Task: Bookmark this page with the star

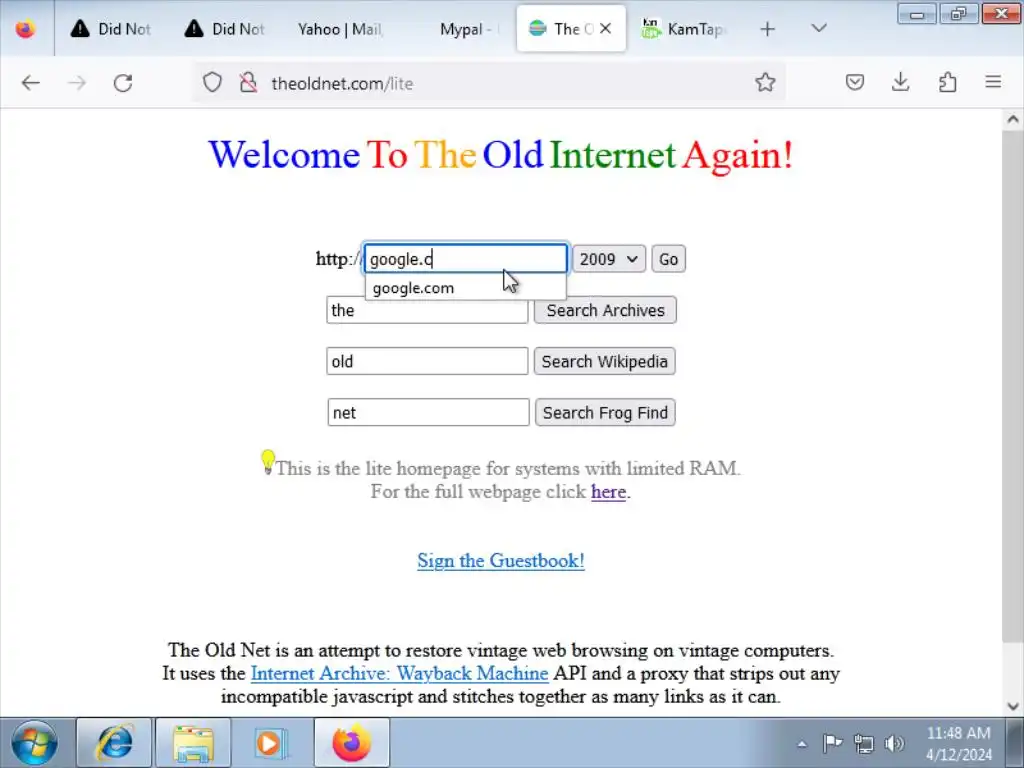Action: [x=765, y=82]
